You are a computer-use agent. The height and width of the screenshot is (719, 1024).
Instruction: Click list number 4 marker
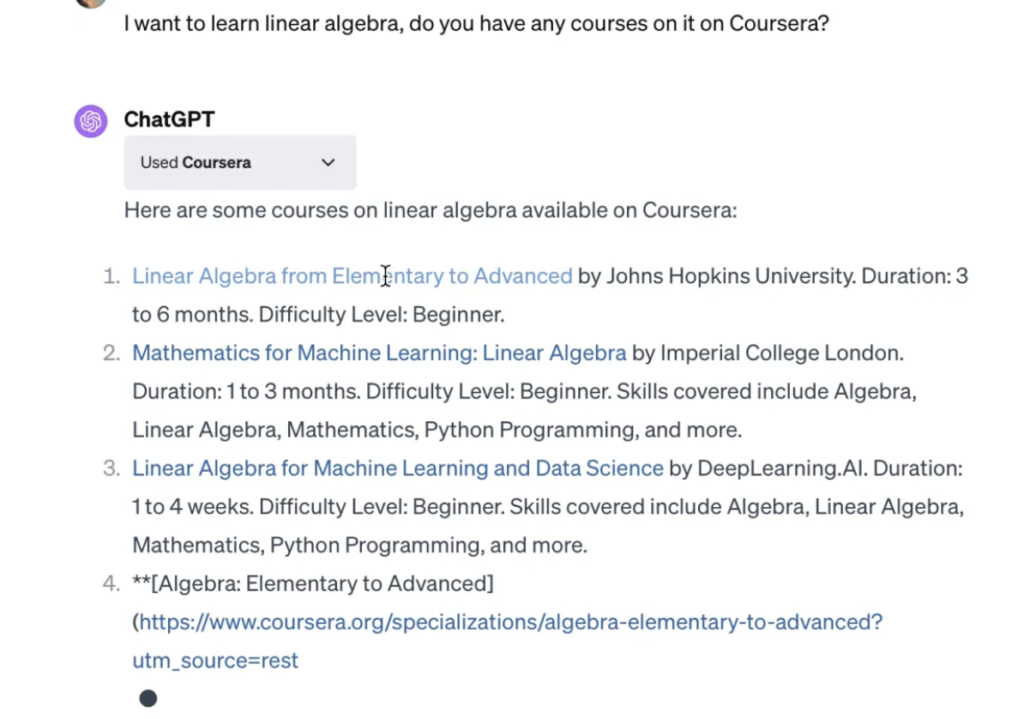coord(112,584)
